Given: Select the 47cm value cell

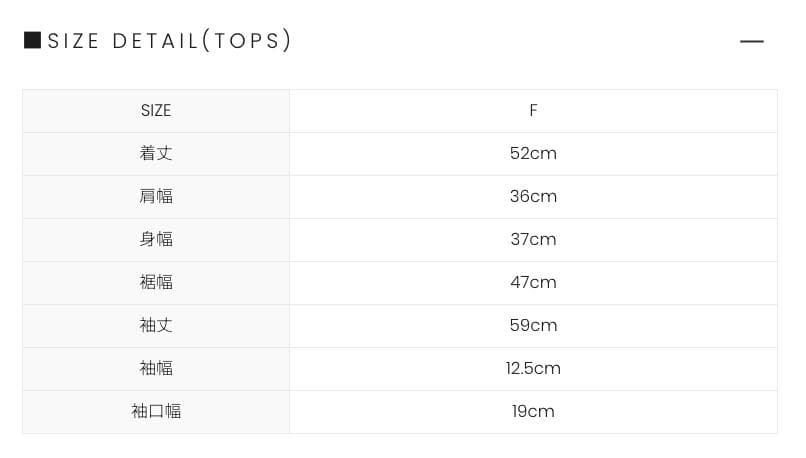Looking at the screenshot, I should [533, 283].
